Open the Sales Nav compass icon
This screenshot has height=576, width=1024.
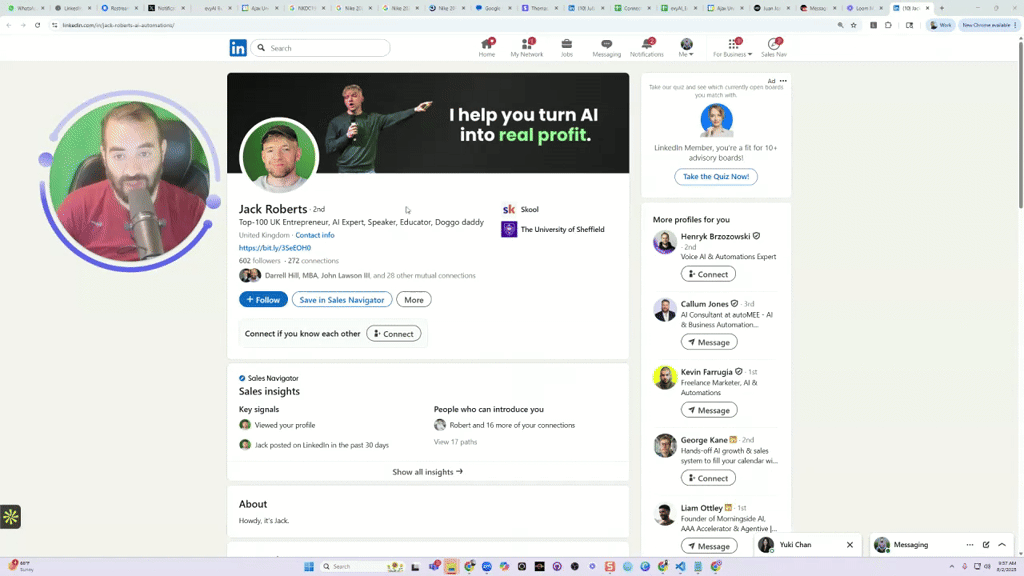point(773,48)
